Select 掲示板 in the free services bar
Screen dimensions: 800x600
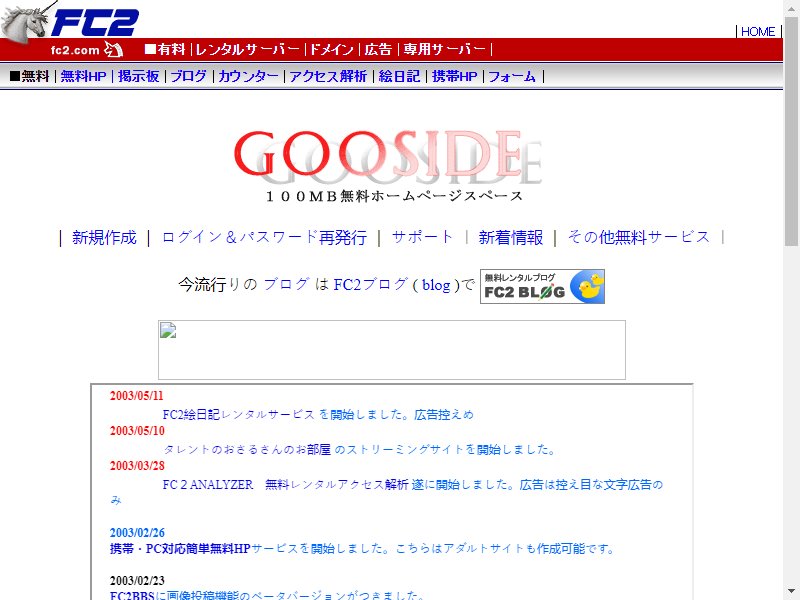139,77
